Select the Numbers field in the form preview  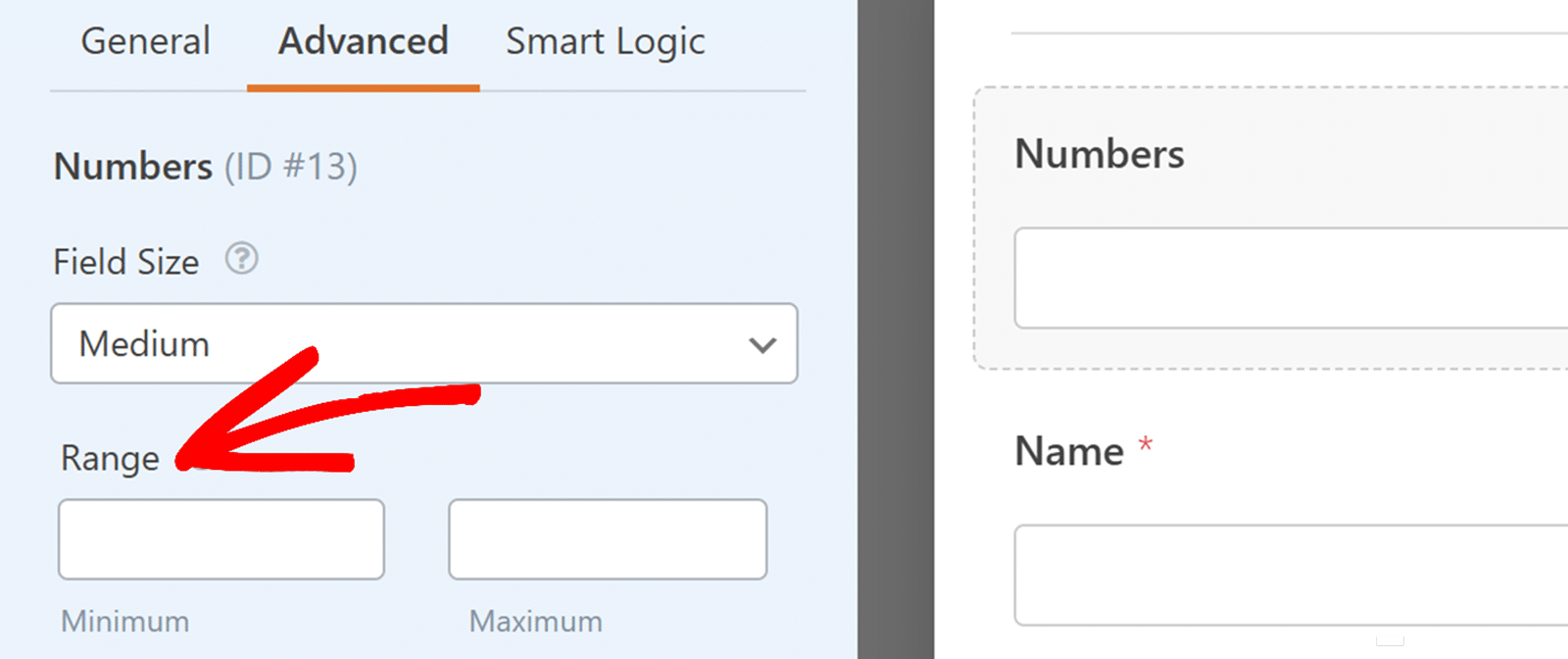click(1100, 153)
